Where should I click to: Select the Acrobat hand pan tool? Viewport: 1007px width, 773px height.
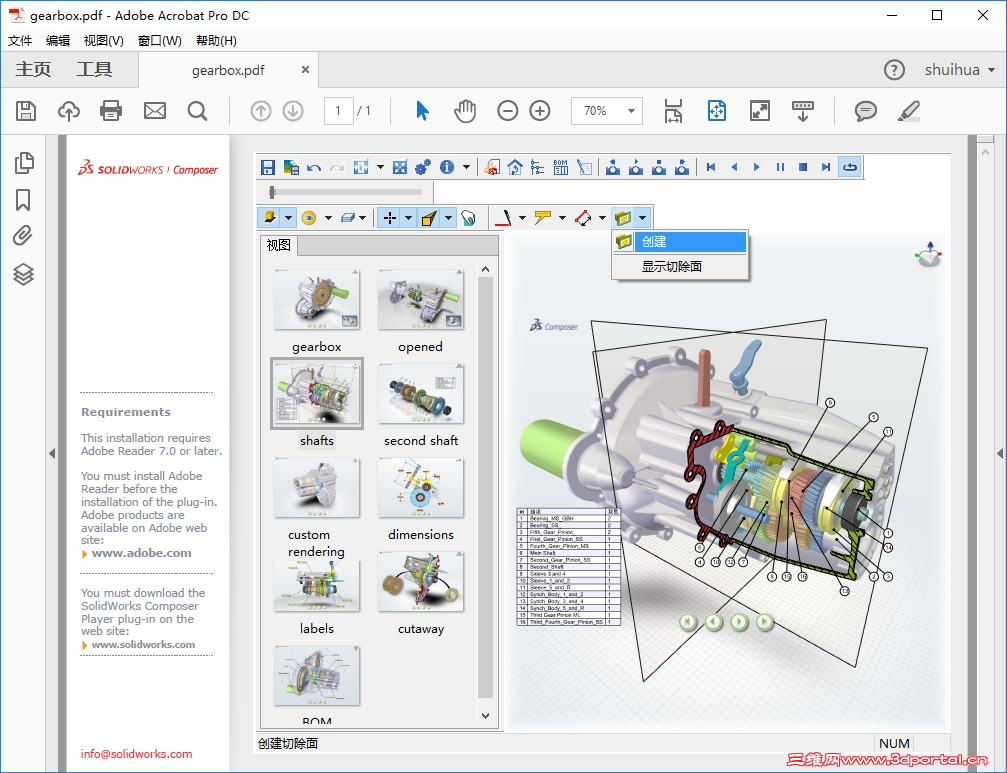coord(465,111)
